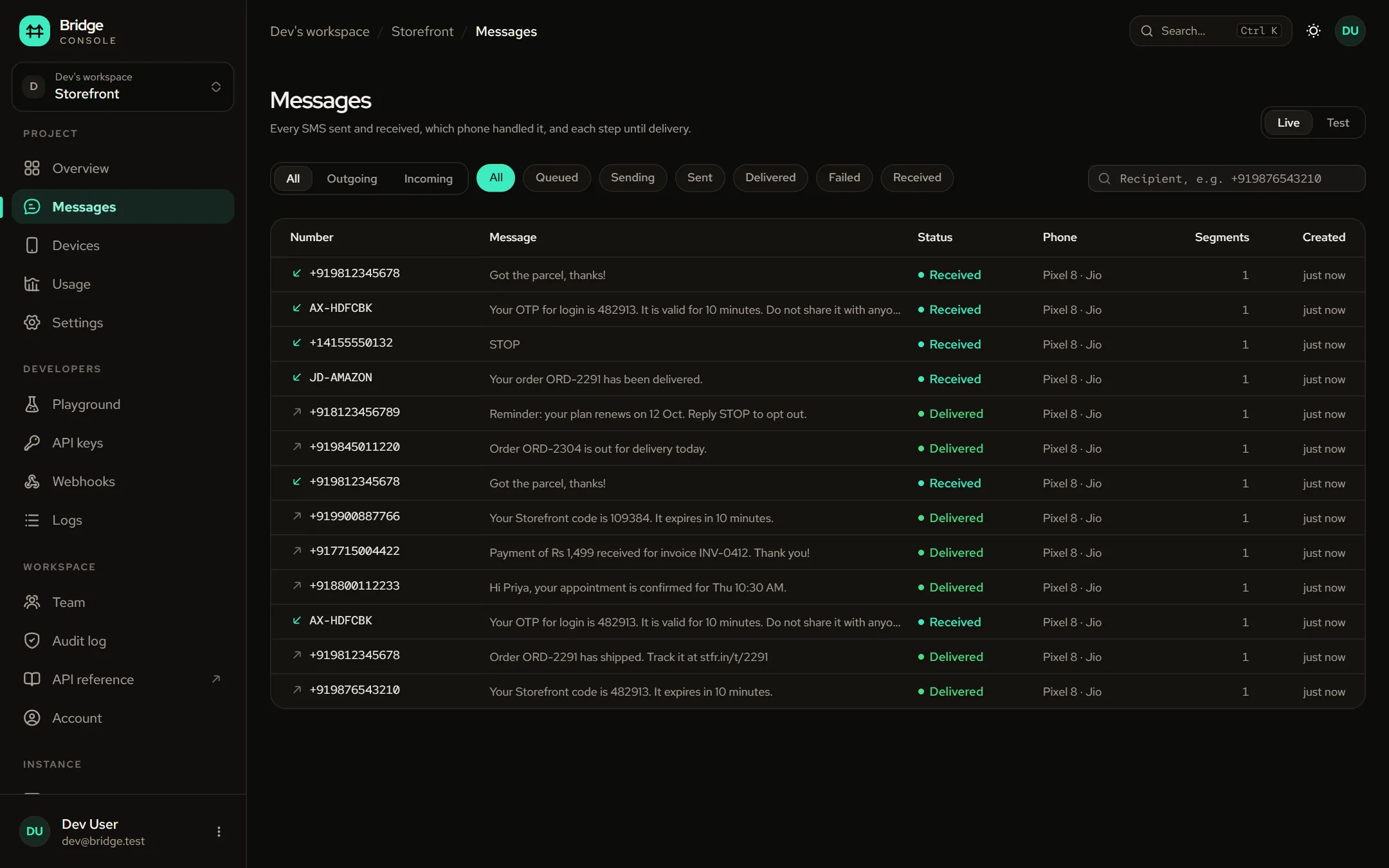Viewport: 1389px width, 868px height.
Task: Filter by Queued status
Action: pos(557,178)
